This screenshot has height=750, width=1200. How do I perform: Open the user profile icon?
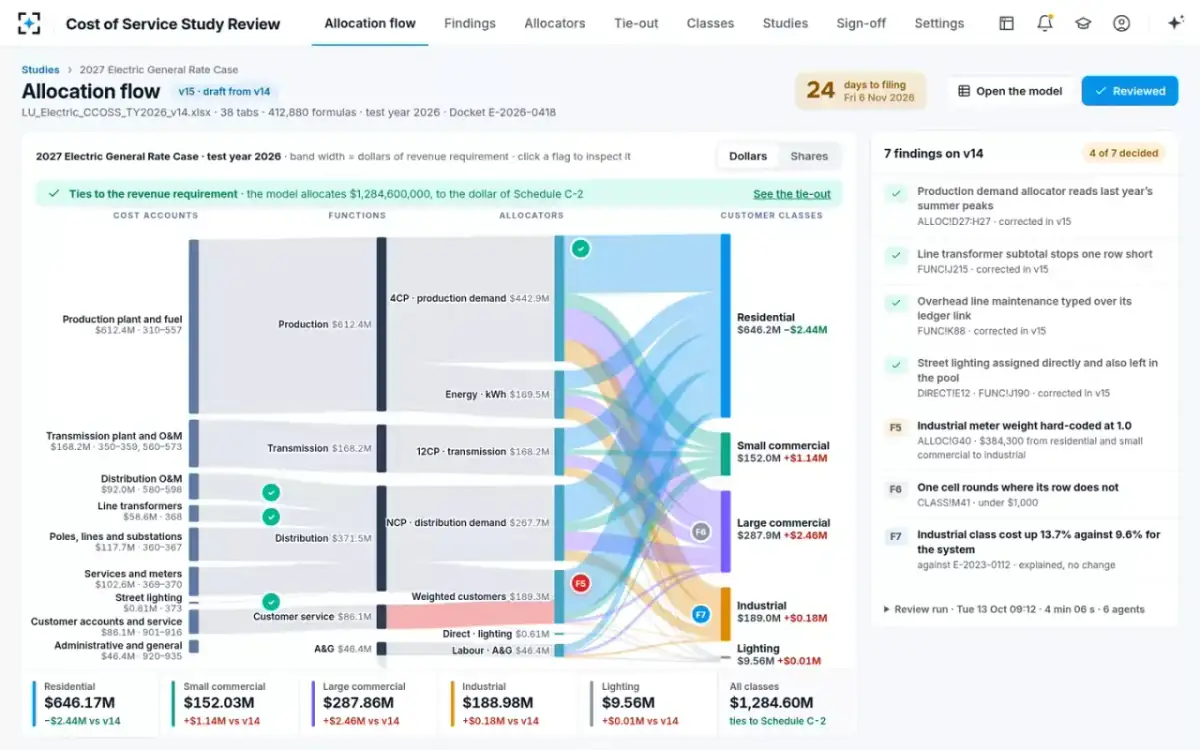pos(1121,23)
